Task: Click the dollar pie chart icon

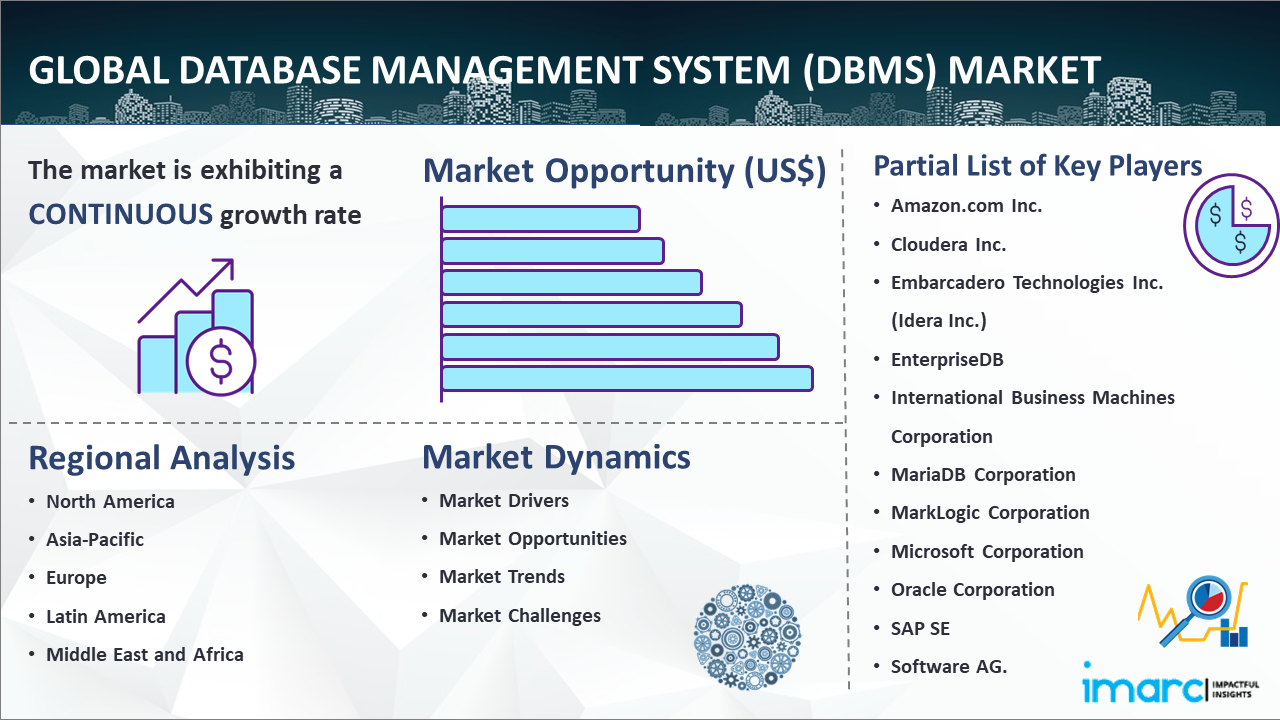Action: point(1230,226)
